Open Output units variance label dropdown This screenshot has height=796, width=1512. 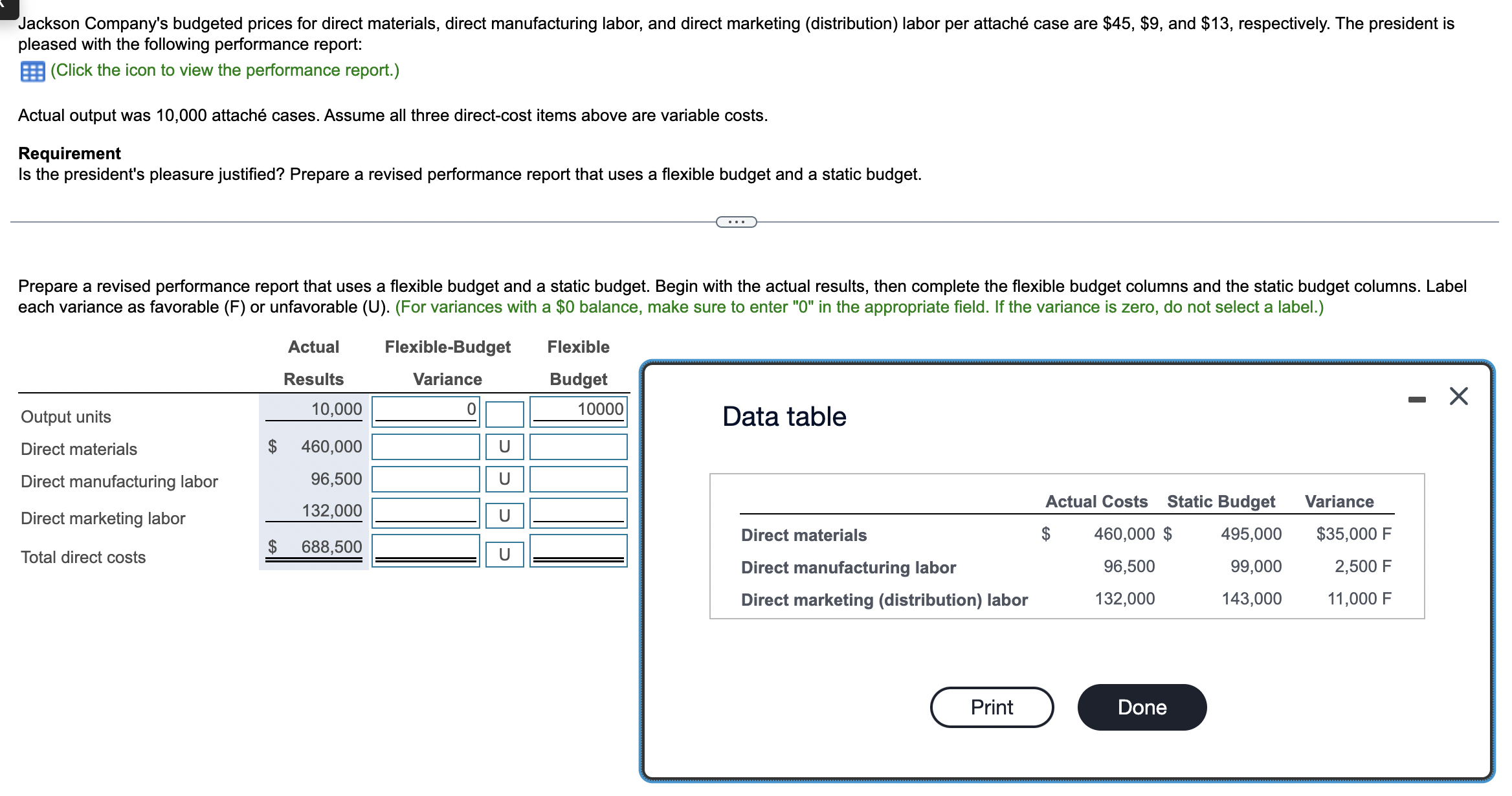tap(504, 414)
